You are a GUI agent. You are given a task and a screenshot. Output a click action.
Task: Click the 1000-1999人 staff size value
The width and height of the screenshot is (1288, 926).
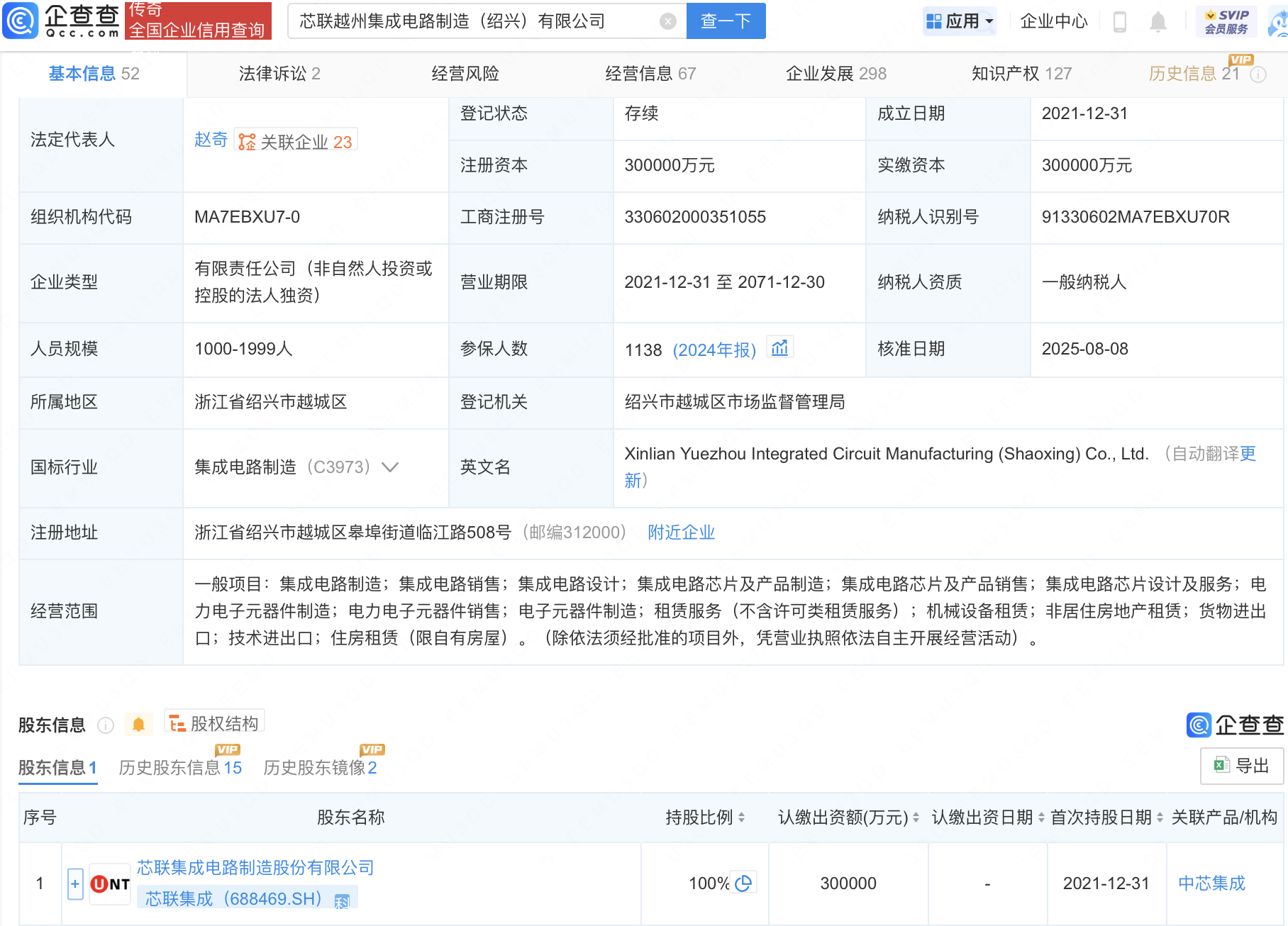(243, 349)
